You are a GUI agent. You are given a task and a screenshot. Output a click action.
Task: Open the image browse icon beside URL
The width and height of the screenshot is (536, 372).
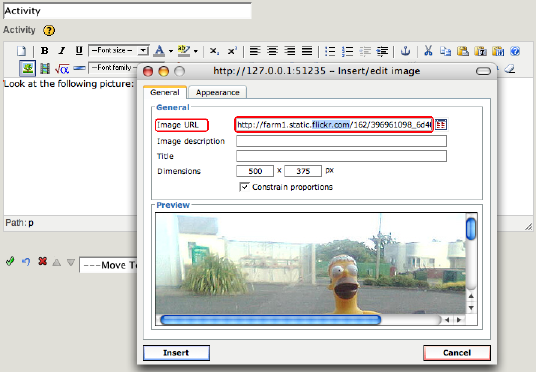441,124
